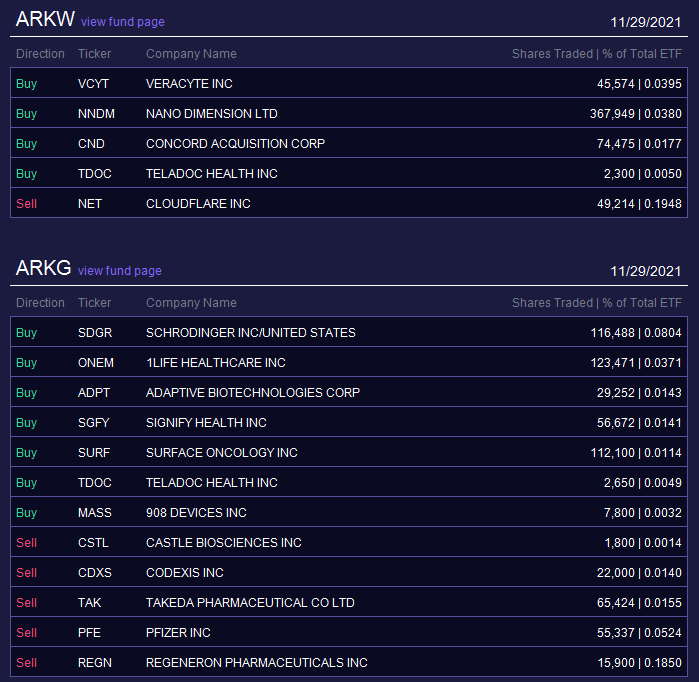Click Sell label in PFIZER row
Screen dimensions: 699x682
(26, 633)
